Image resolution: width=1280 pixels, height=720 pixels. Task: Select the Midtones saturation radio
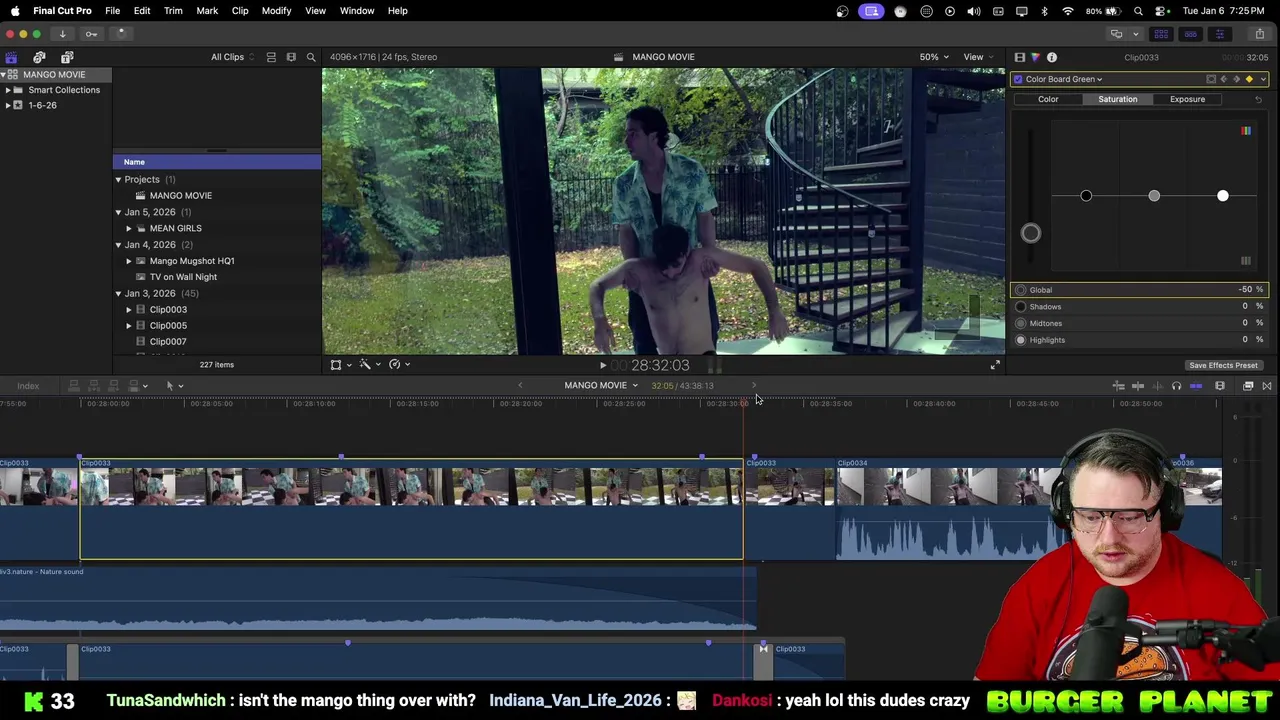(x=1021, y=323)
